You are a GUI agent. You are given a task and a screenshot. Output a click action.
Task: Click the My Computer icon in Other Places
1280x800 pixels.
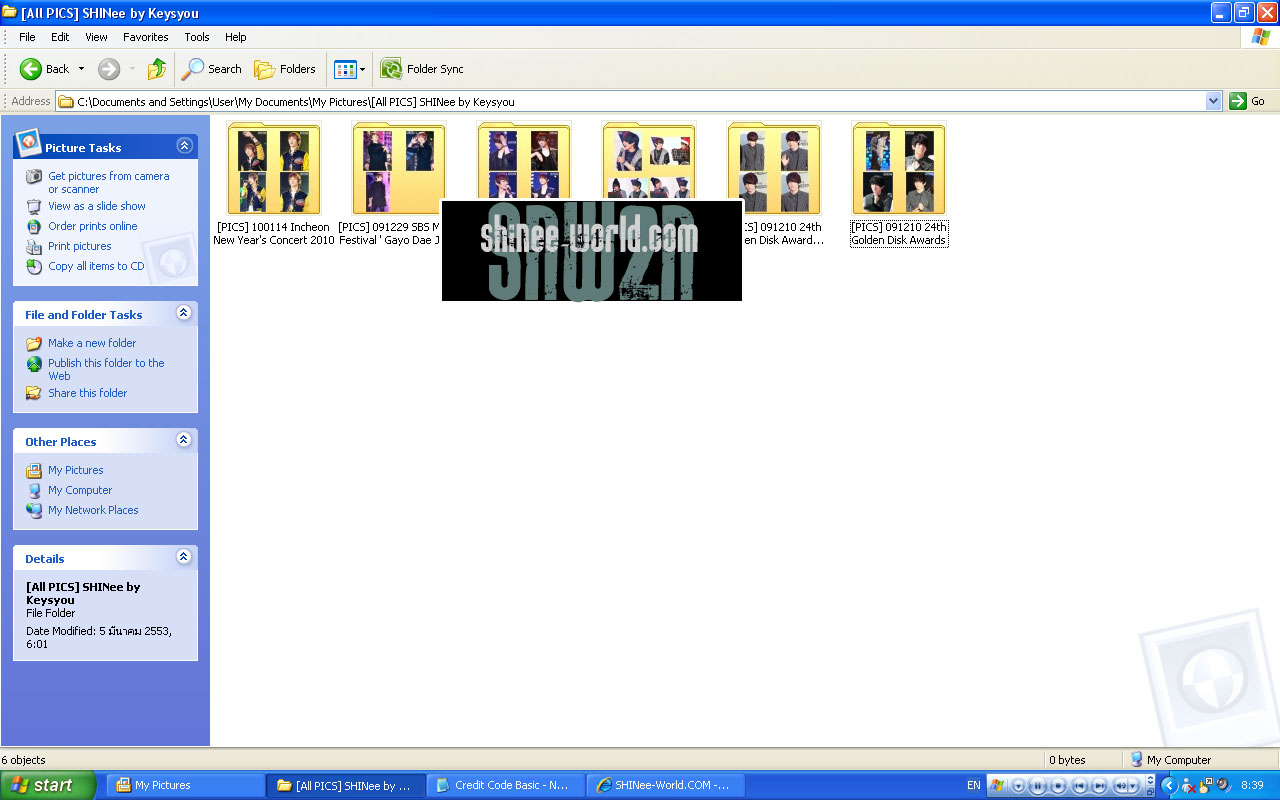pyautogui.click(x=34, y=490)
